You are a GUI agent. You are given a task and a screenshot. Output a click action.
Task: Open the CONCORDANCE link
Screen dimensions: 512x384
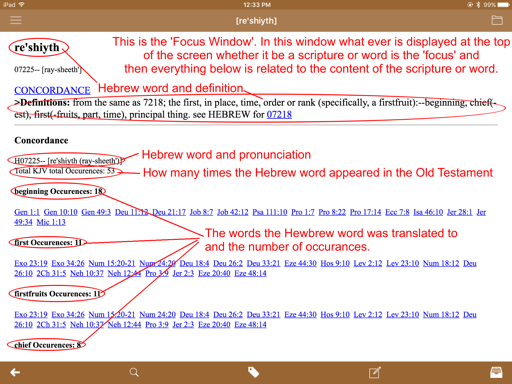(x=52, y=90)
